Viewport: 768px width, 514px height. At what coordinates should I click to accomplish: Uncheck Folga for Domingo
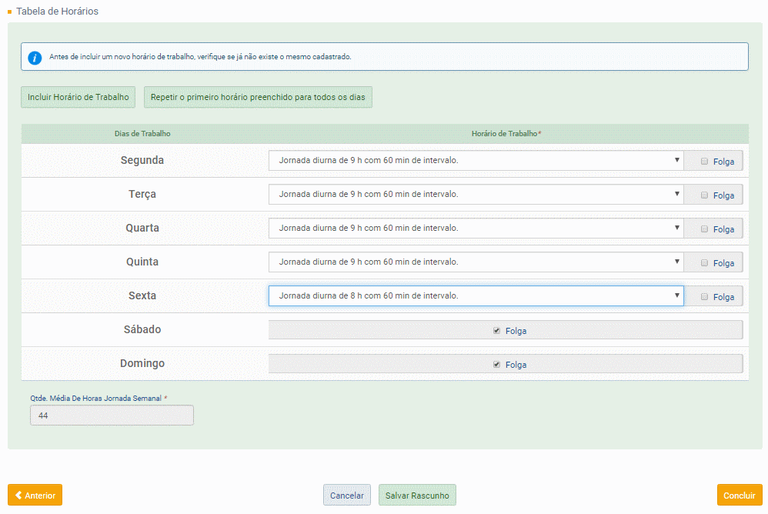point(496,364)
